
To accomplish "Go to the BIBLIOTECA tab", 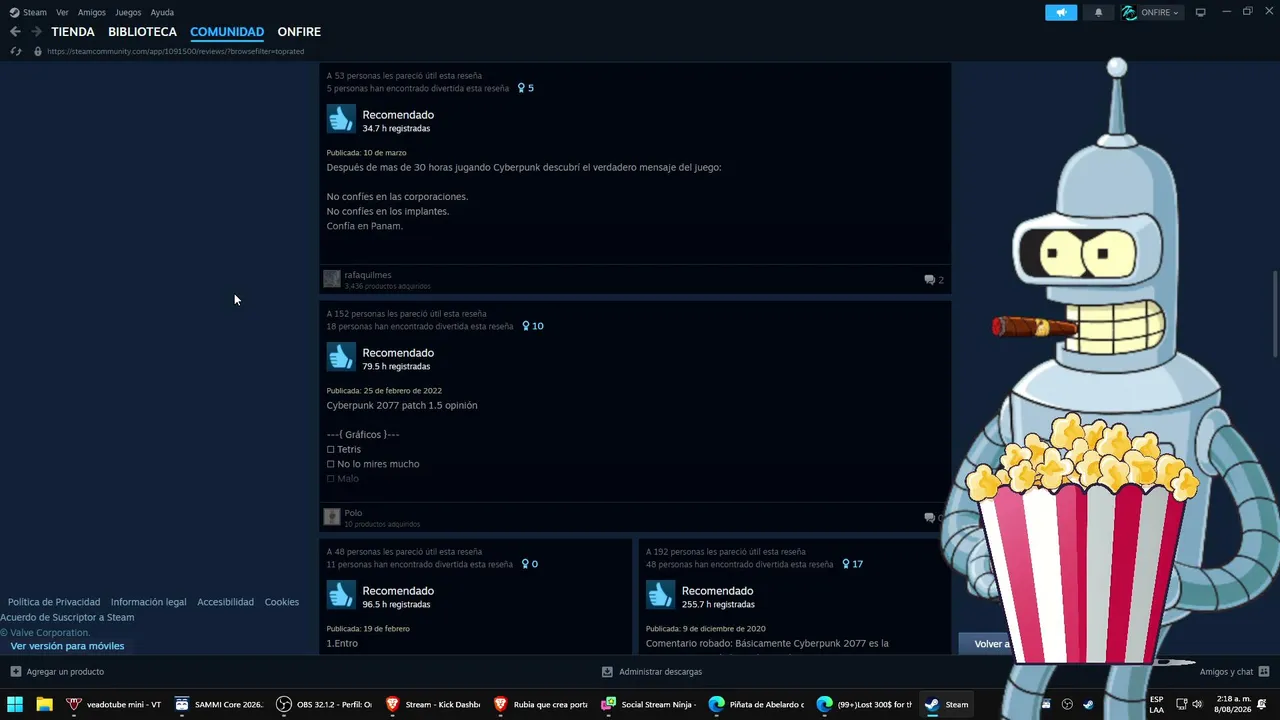I will tap(142, 32).
